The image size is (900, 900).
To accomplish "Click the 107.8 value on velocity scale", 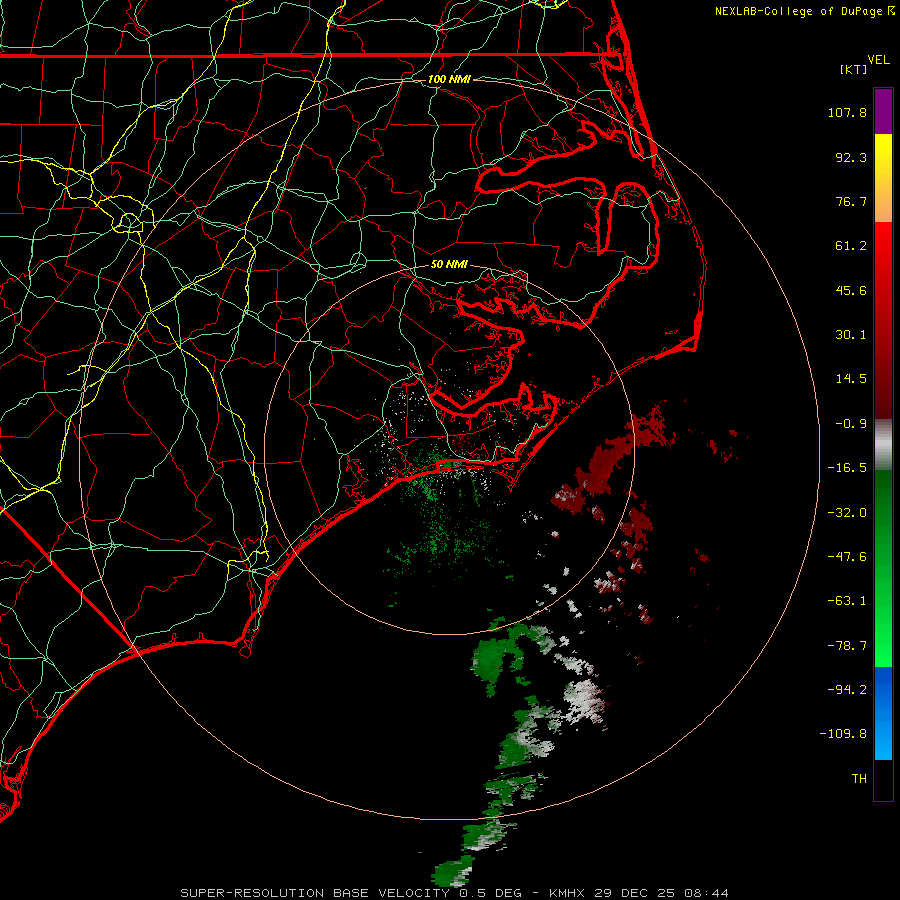I will click(x=847, y=112).
